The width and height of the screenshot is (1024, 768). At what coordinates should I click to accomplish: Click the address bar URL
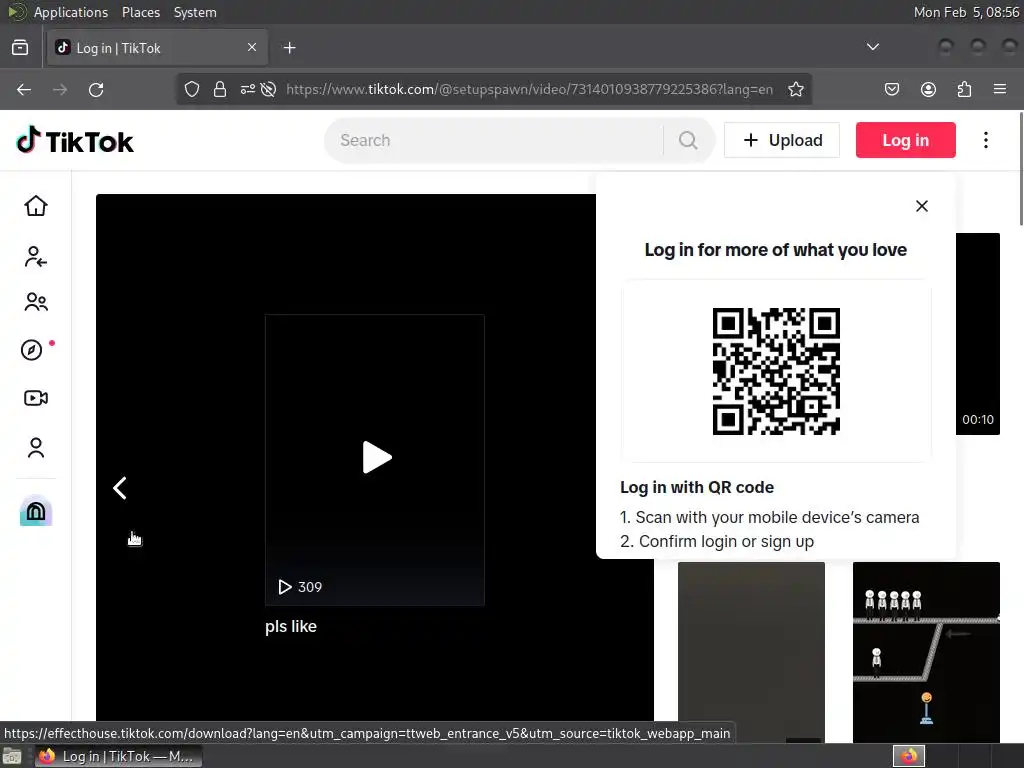[529, 89]
